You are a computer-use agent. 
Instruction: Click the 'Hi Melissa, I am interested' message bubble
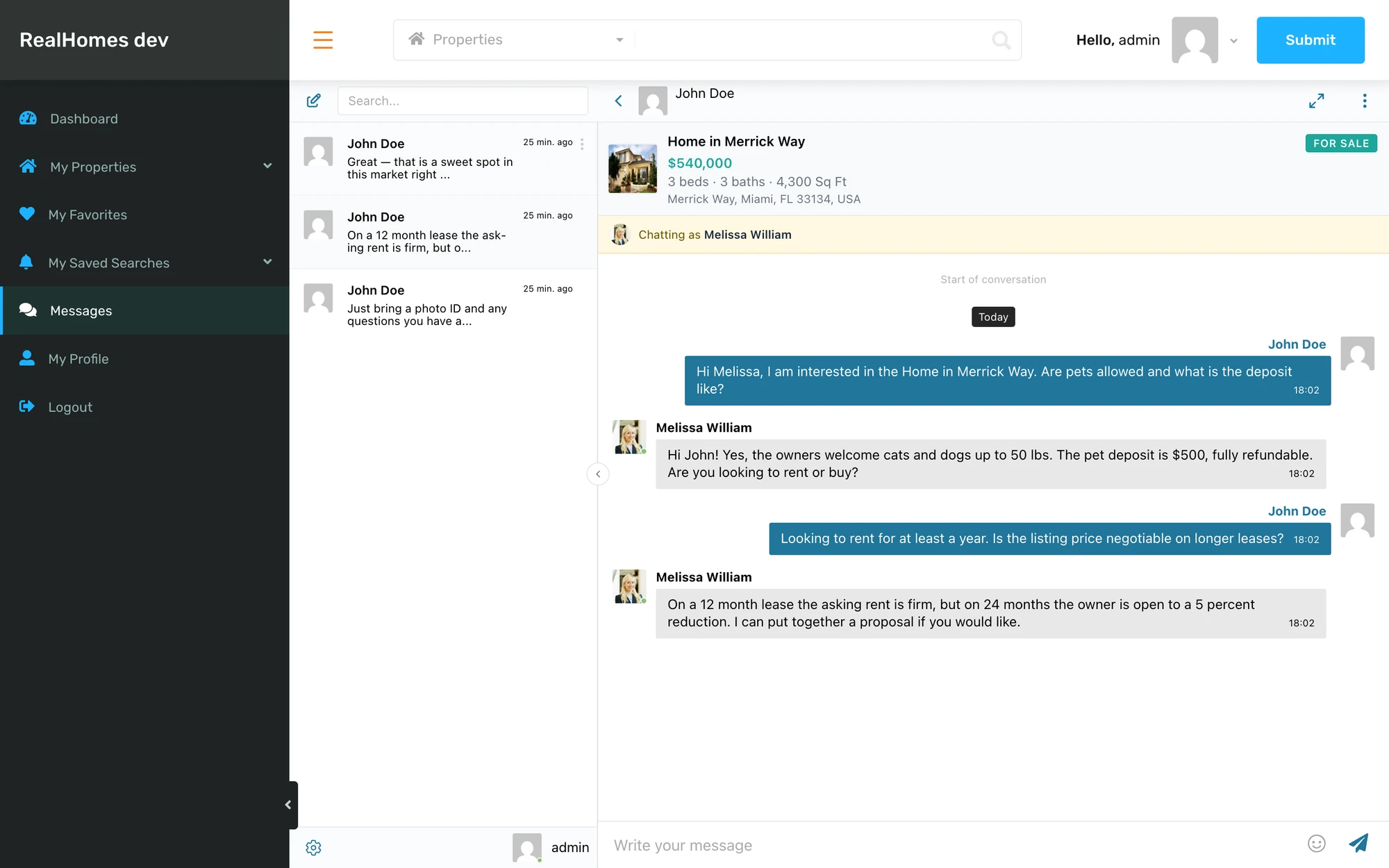(x=1008, y=381)
